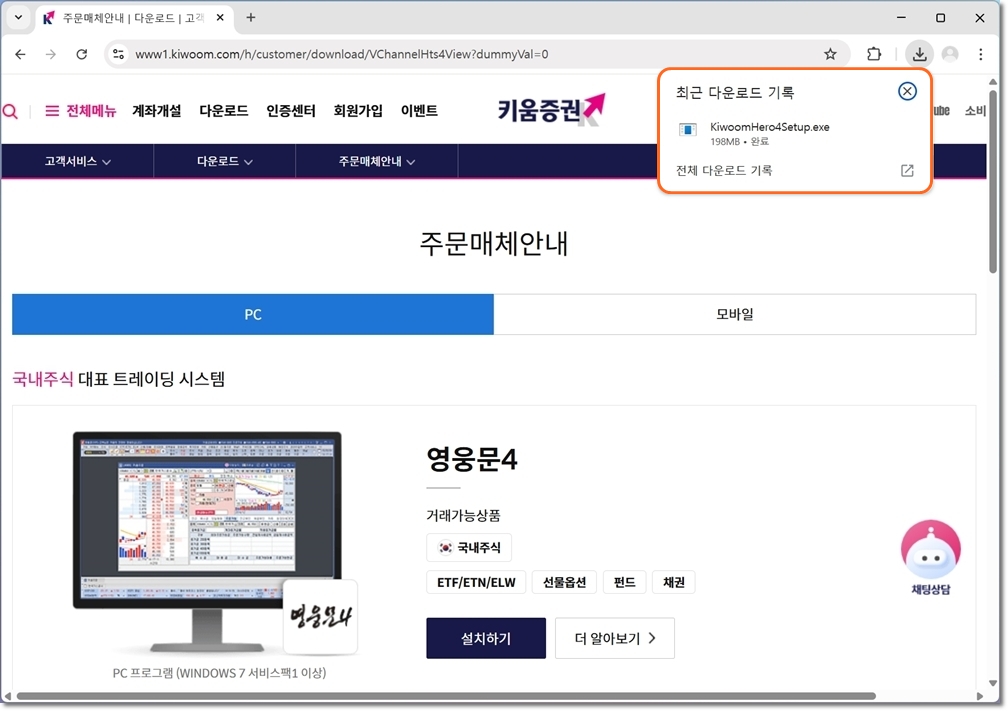Click the 설치하기 button
The image size is (1008, 711).
(x=486, y=638)
